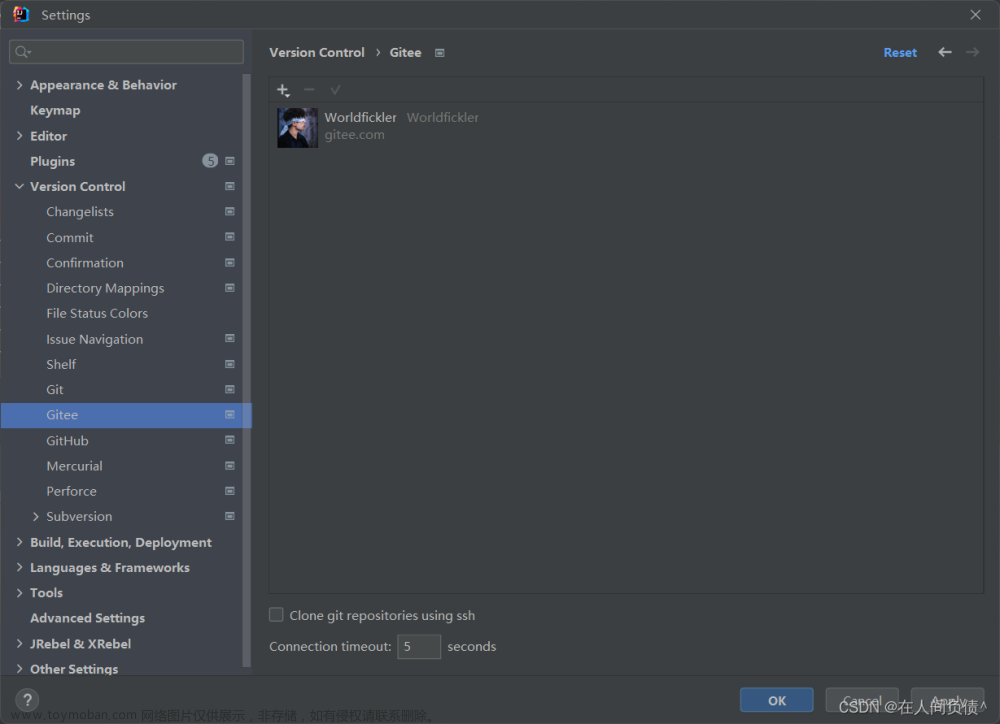The image size is (1000, 724).
Task: Click the project-level icon in Plugins row
Action: click(230, 161)
